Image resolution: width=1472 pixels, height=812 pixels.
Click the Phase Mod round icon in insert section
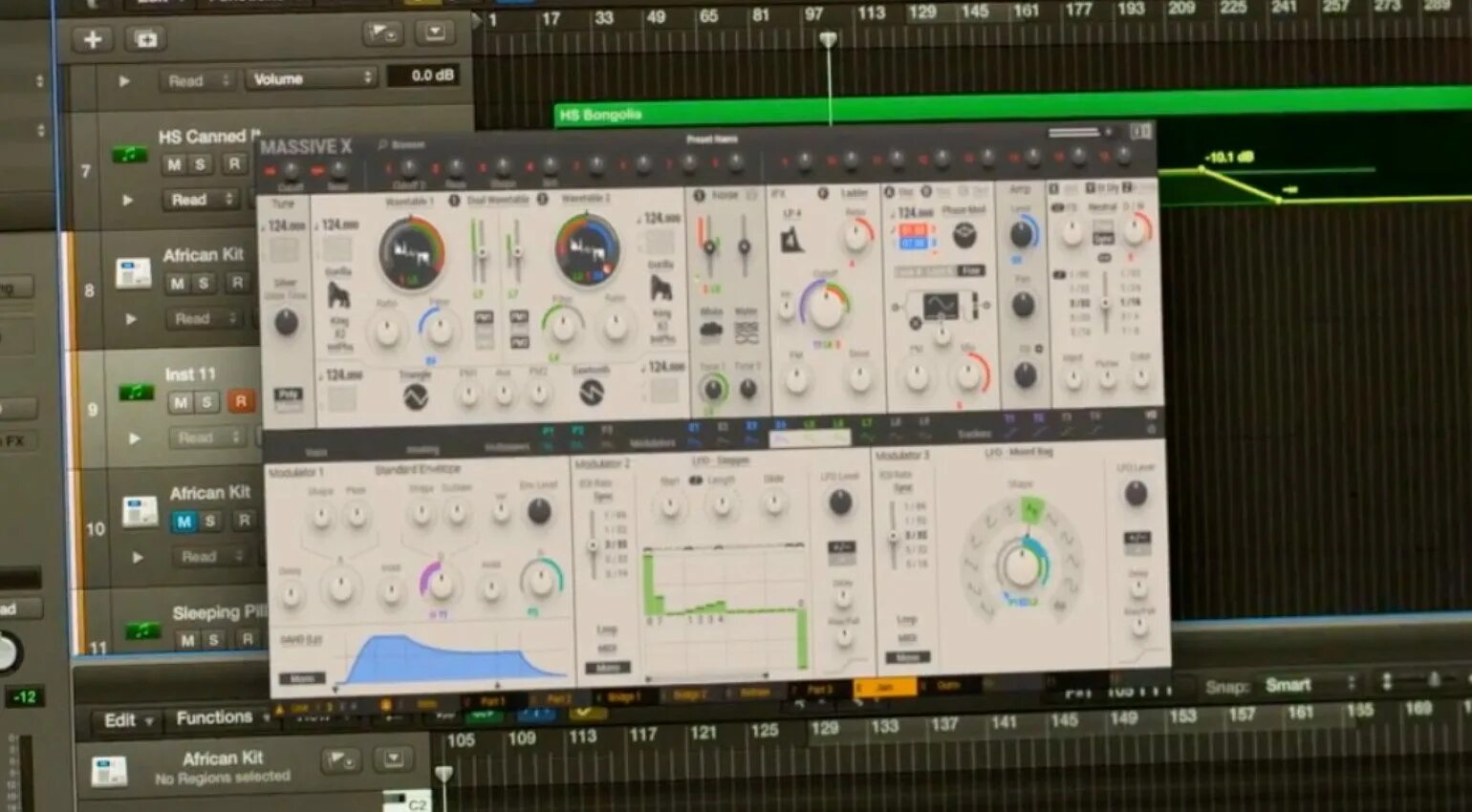(964, 234)
